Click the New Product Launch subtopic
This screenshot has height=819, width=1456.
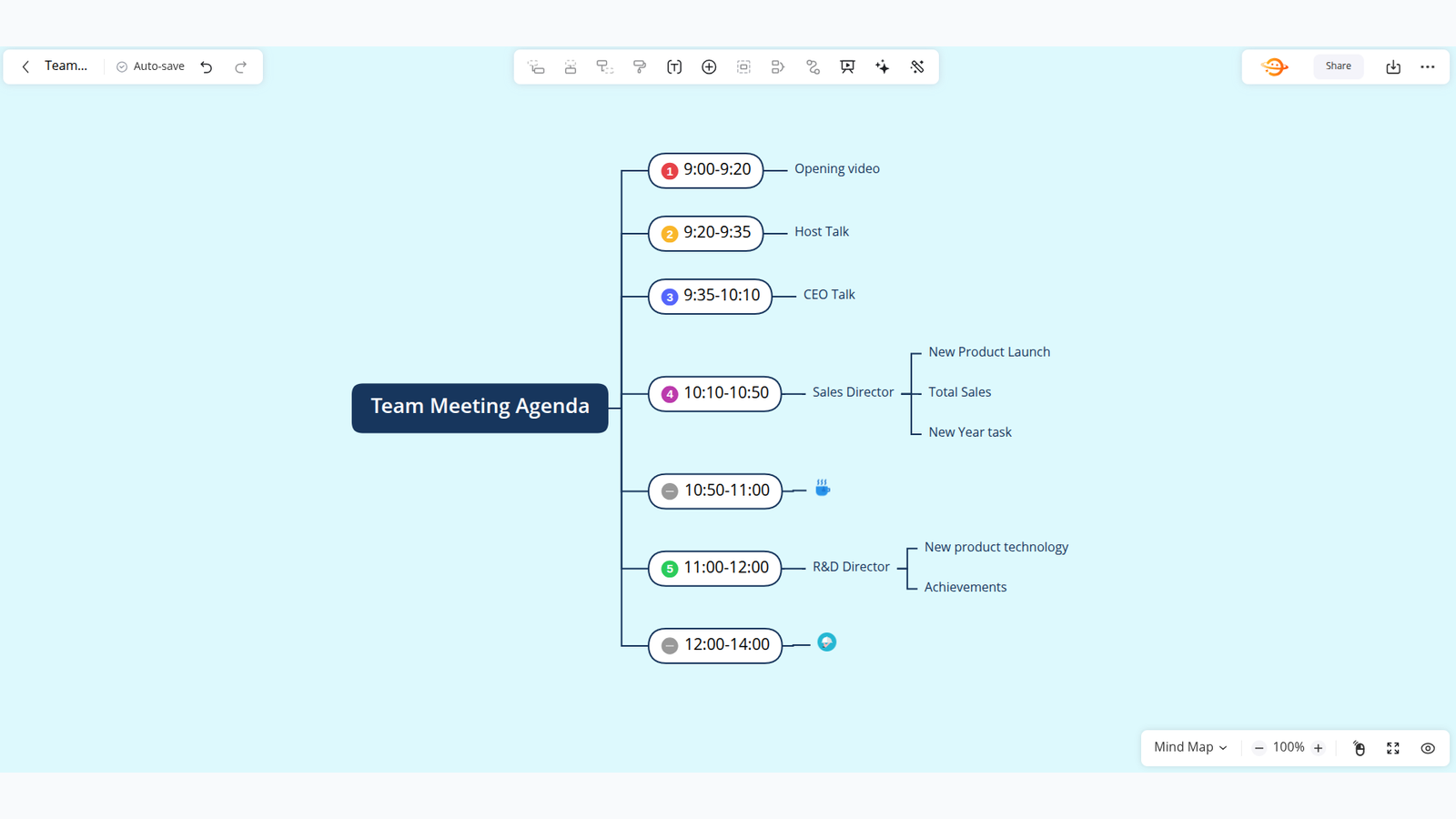click(989, 352)
